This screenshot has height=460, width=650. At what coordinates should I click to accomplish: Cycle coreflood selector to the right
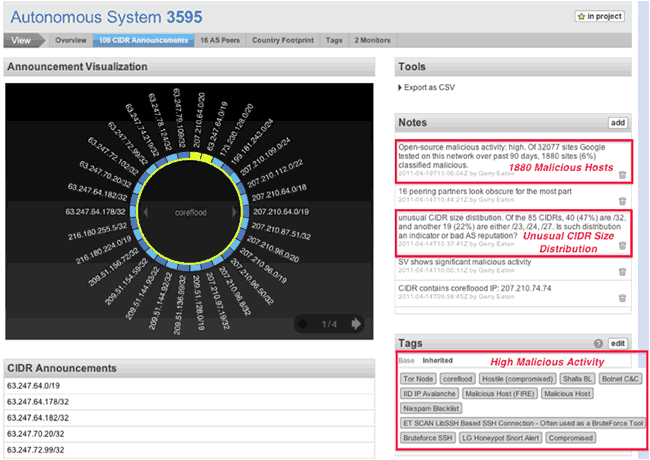238,212
